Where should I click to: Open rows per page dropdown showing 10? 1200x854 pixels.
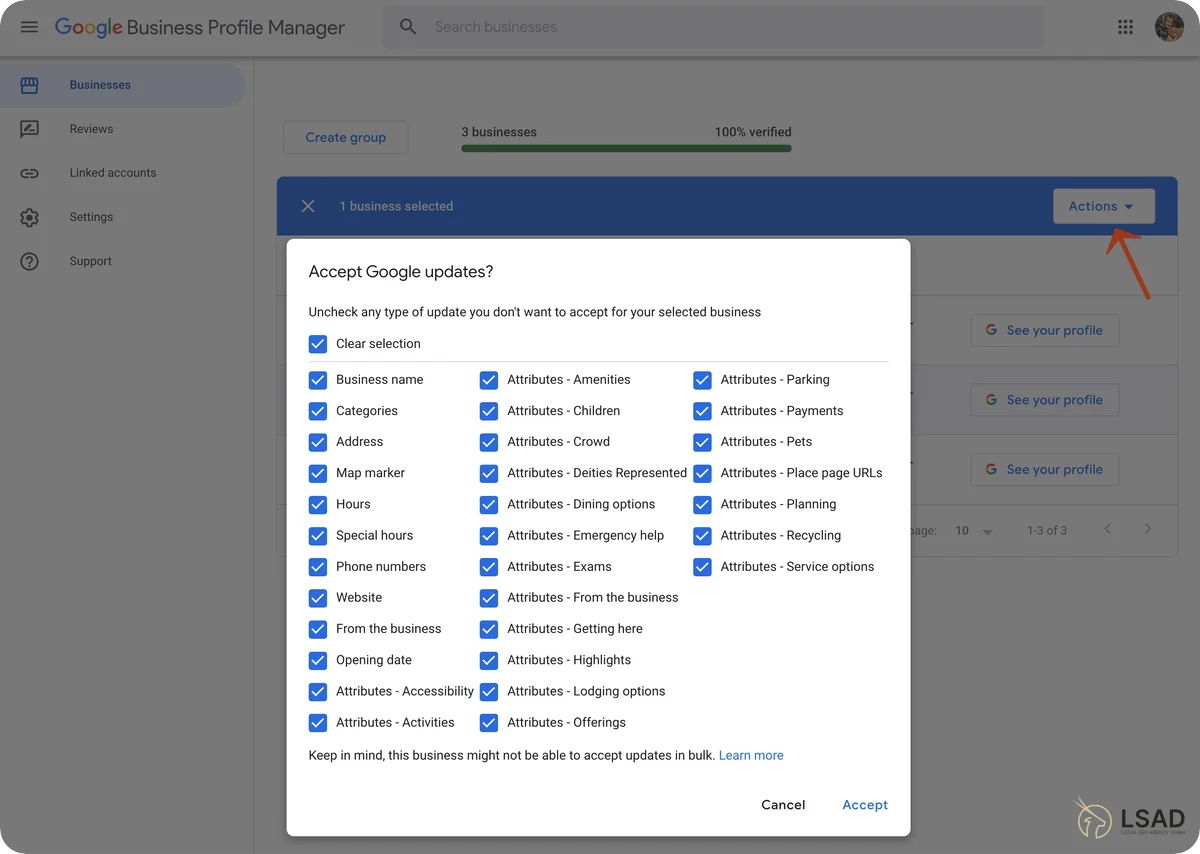coord(973,531)
